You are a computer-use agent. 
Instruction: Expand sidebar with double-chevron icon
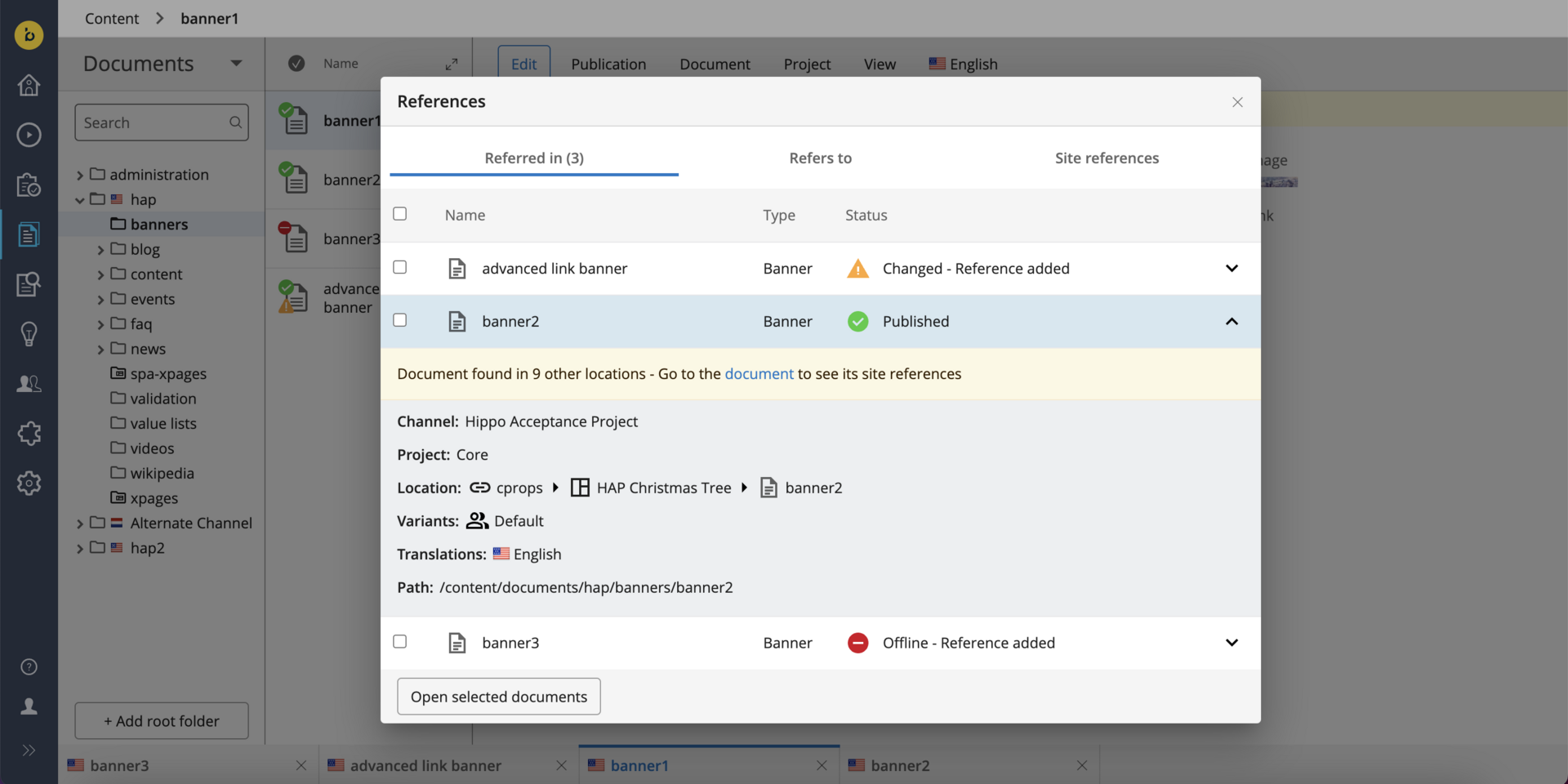29,751
